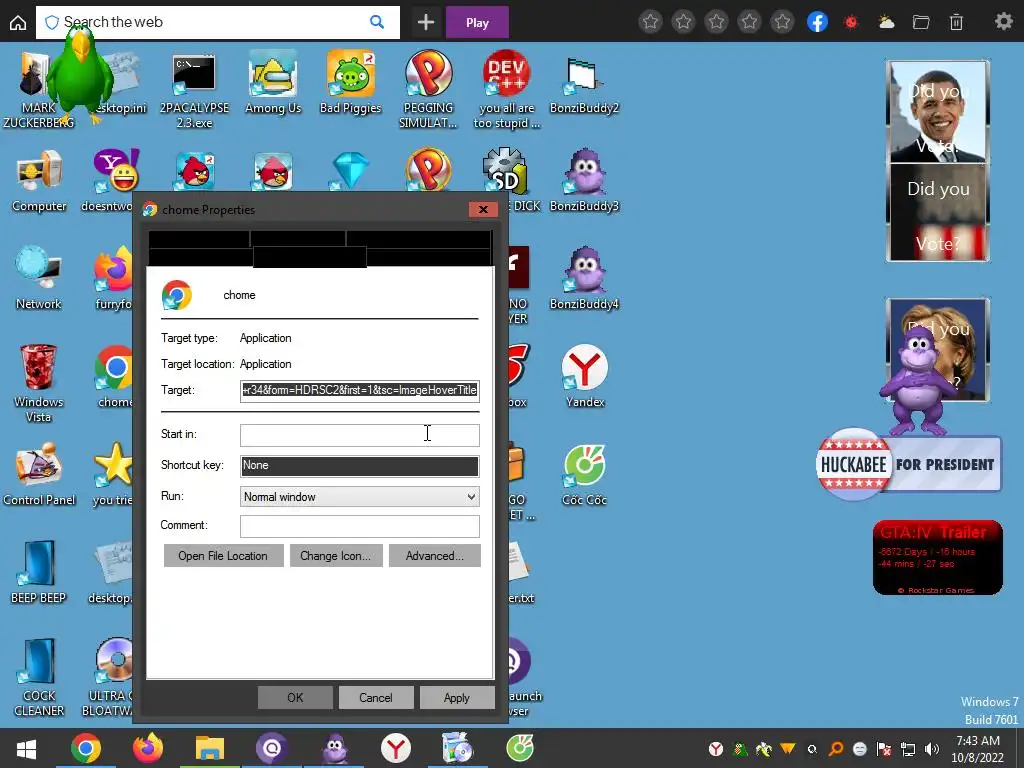
Task: Select the Yandex desktop icon
Action: coord(584,376)
